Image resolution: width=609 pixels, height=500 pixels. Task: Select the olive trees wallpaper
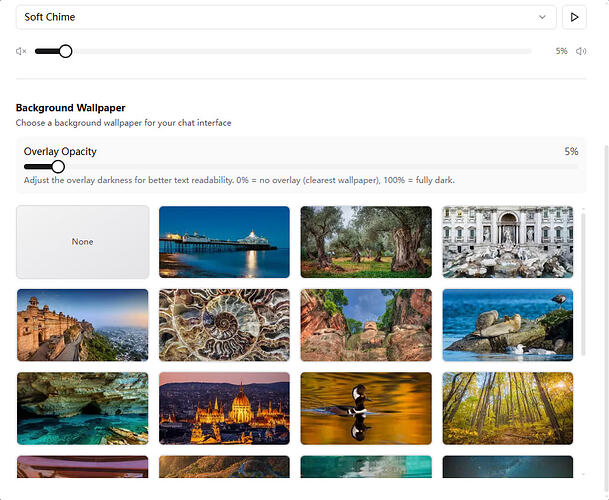(366, 242)
